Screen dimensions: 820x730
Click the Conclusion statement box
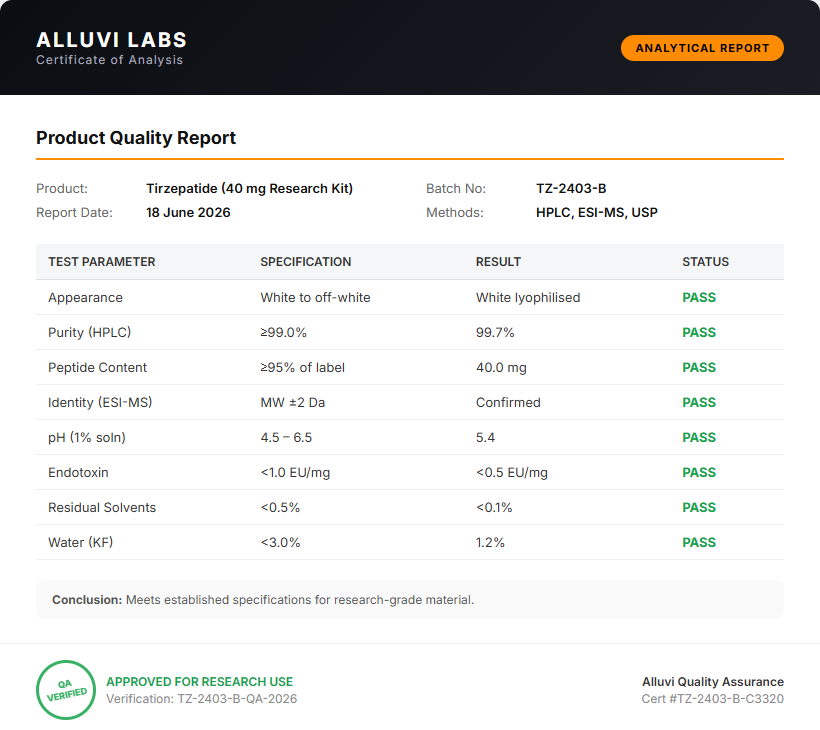tap(410, 599)
